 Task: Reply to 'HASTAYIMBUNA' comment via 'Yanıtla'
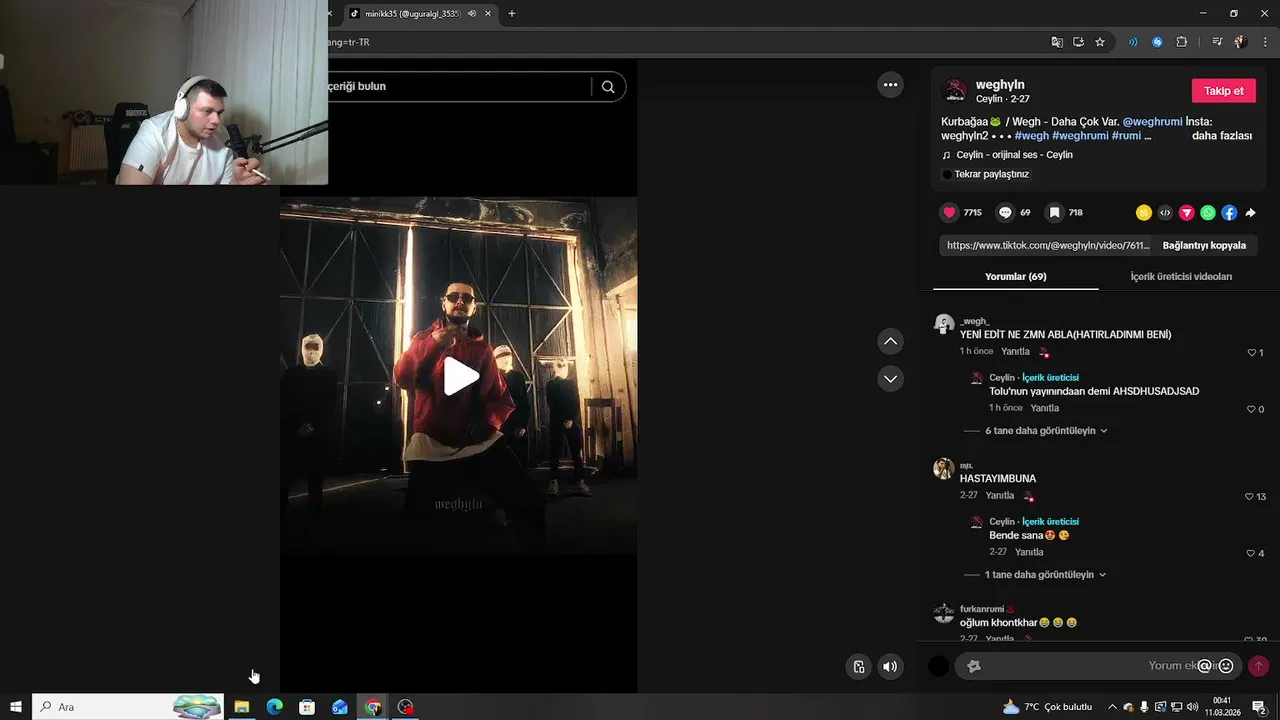[x=999, y=496]
